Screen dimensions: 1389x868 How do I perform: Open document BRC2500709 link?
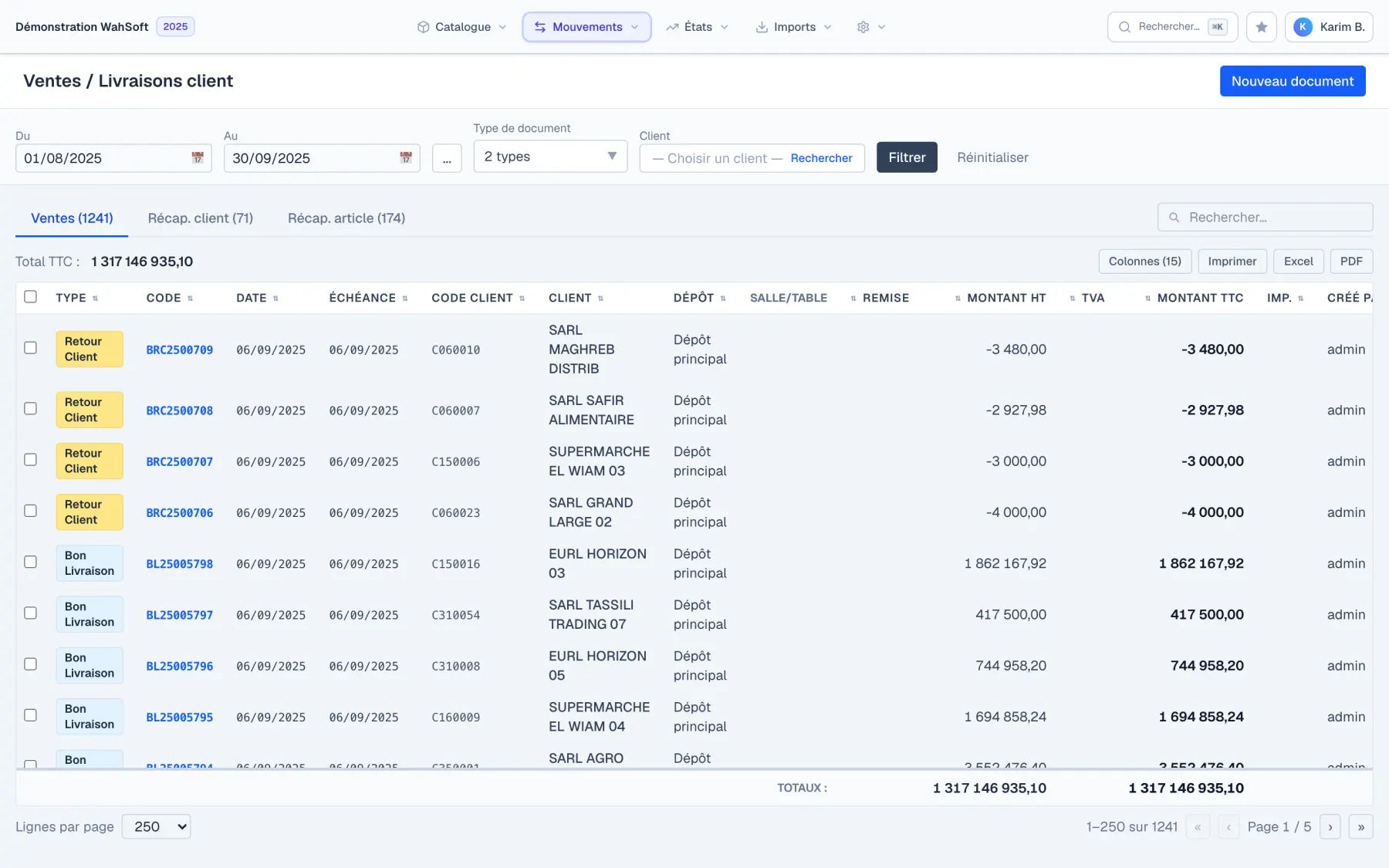(180, 350)
